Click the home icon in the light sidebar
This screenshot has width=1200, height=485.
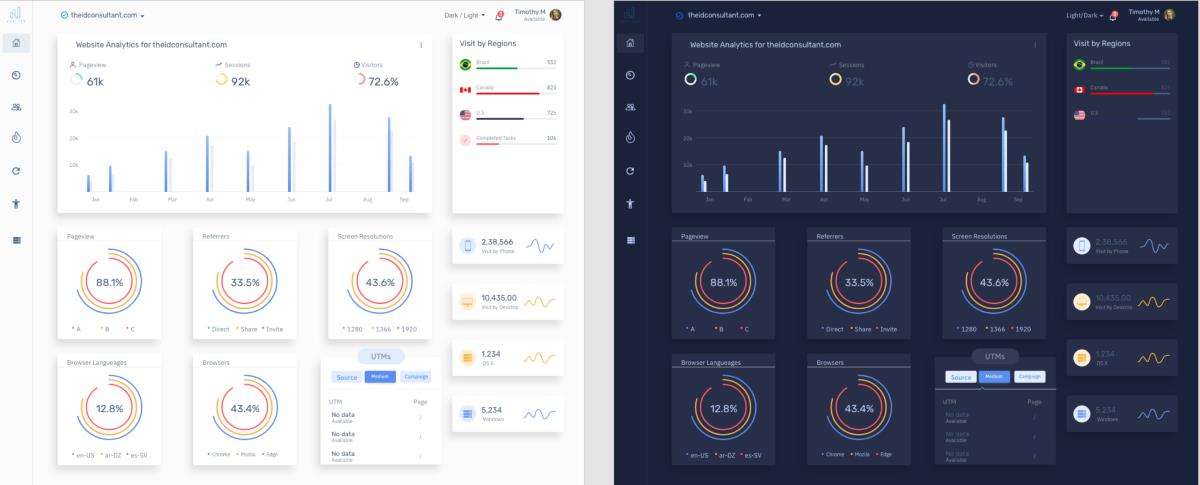17,42
